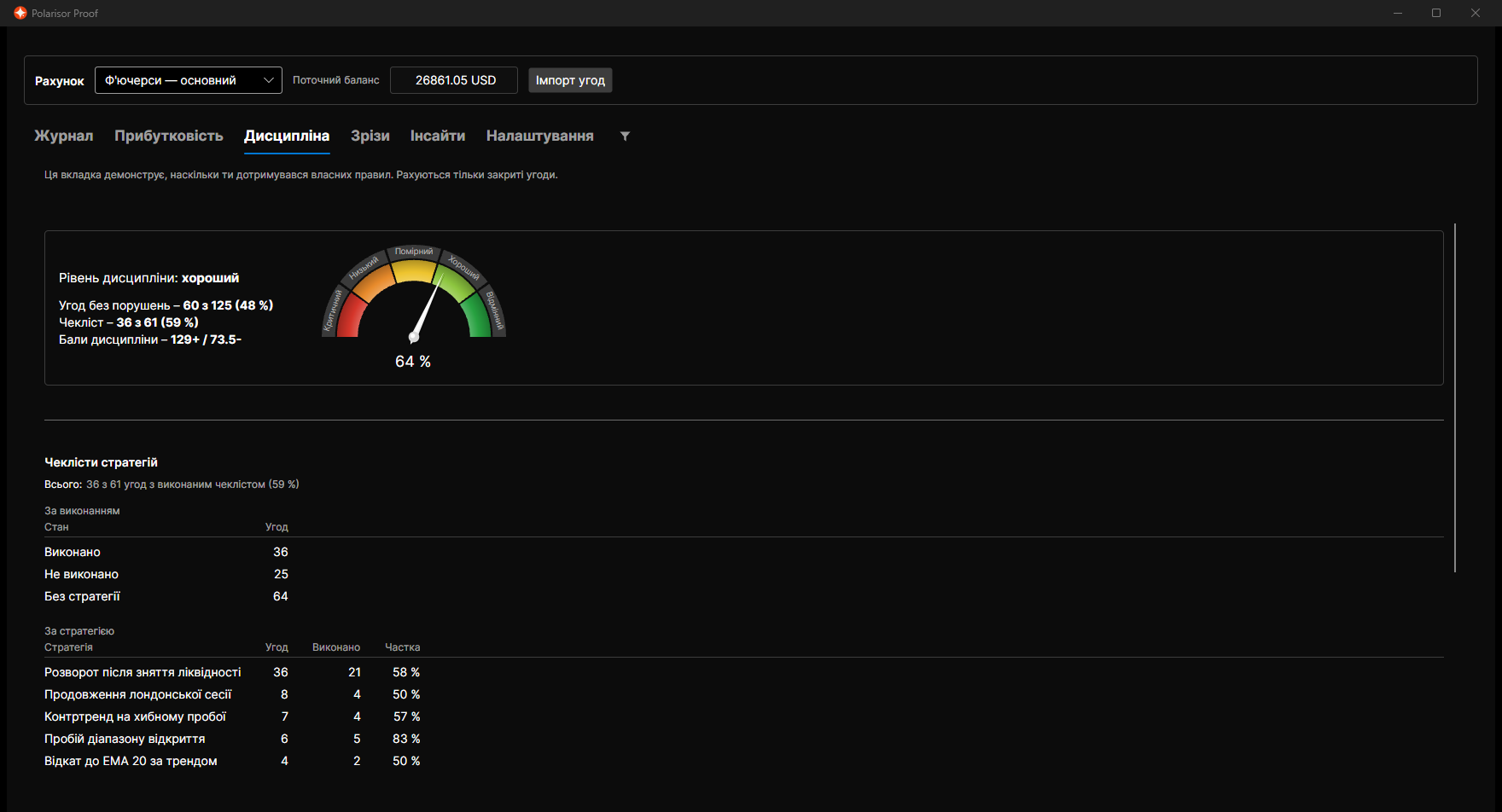This screenshot has width=1502, height=812.
Task: Open the Налаштування tab
Action: [x=540, y=136]
